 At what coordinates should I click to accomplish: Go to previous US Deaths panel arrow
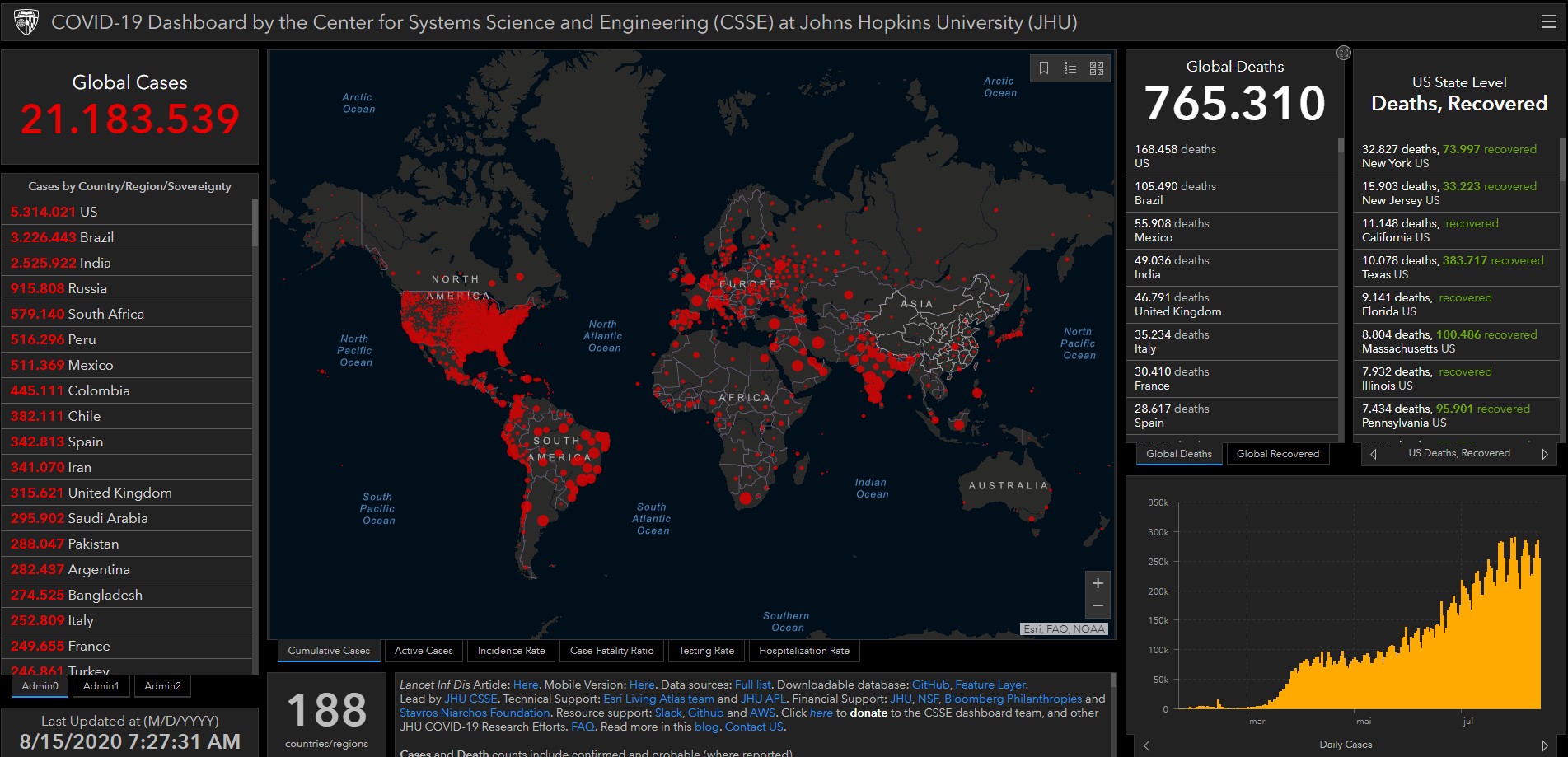(x=1374, y=454)
